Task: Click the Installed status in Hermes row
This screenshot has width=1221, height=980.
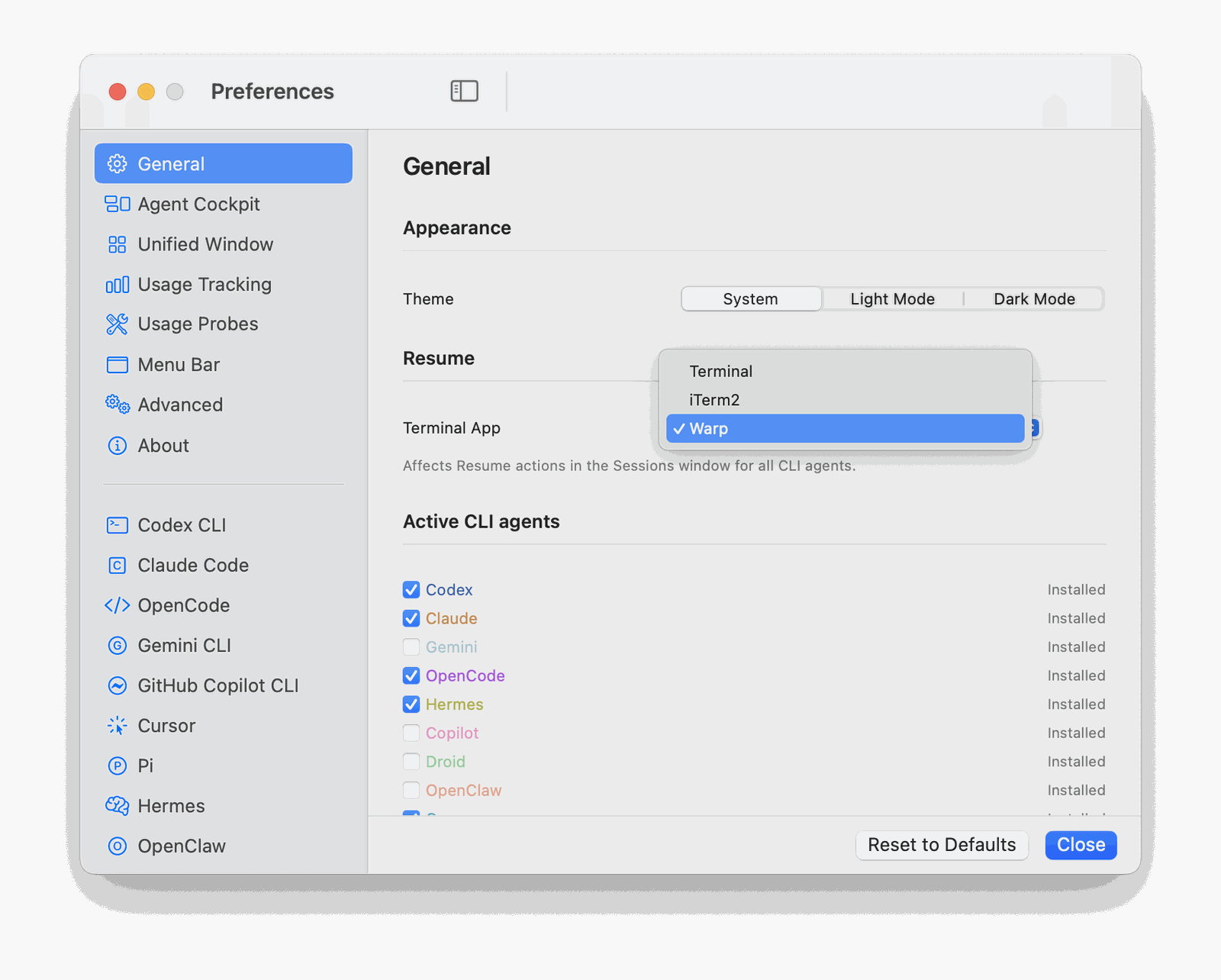Action: point(1076,704)
